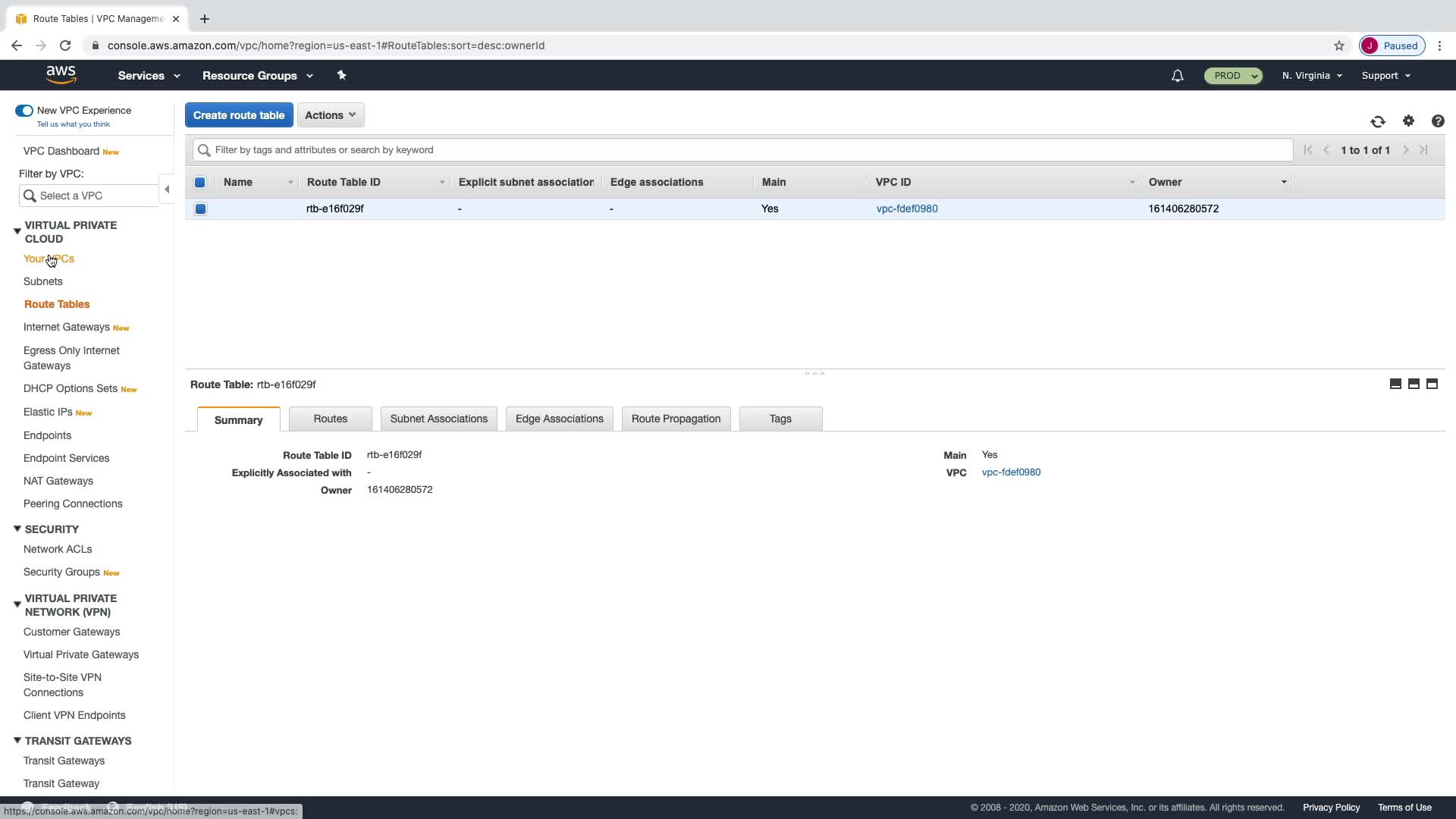1456x819 pixels.
Task: Open table settings gear icon
Action: (1408, 121)
